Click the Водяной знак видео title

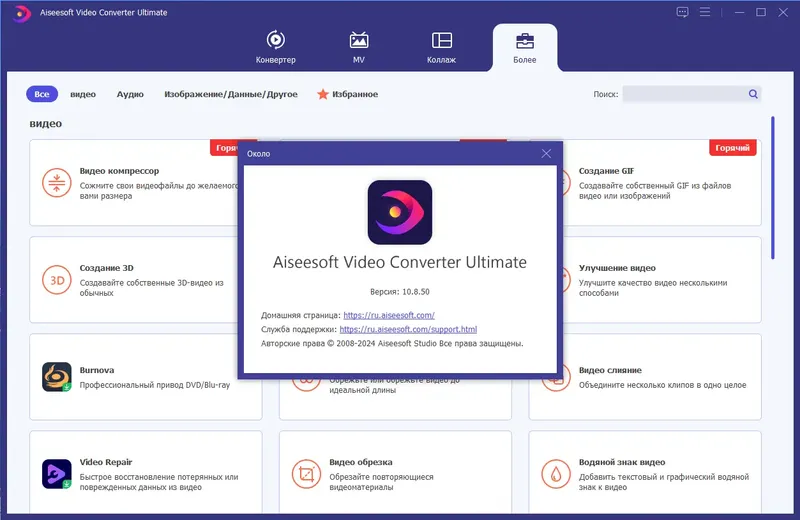coord(622,462)
